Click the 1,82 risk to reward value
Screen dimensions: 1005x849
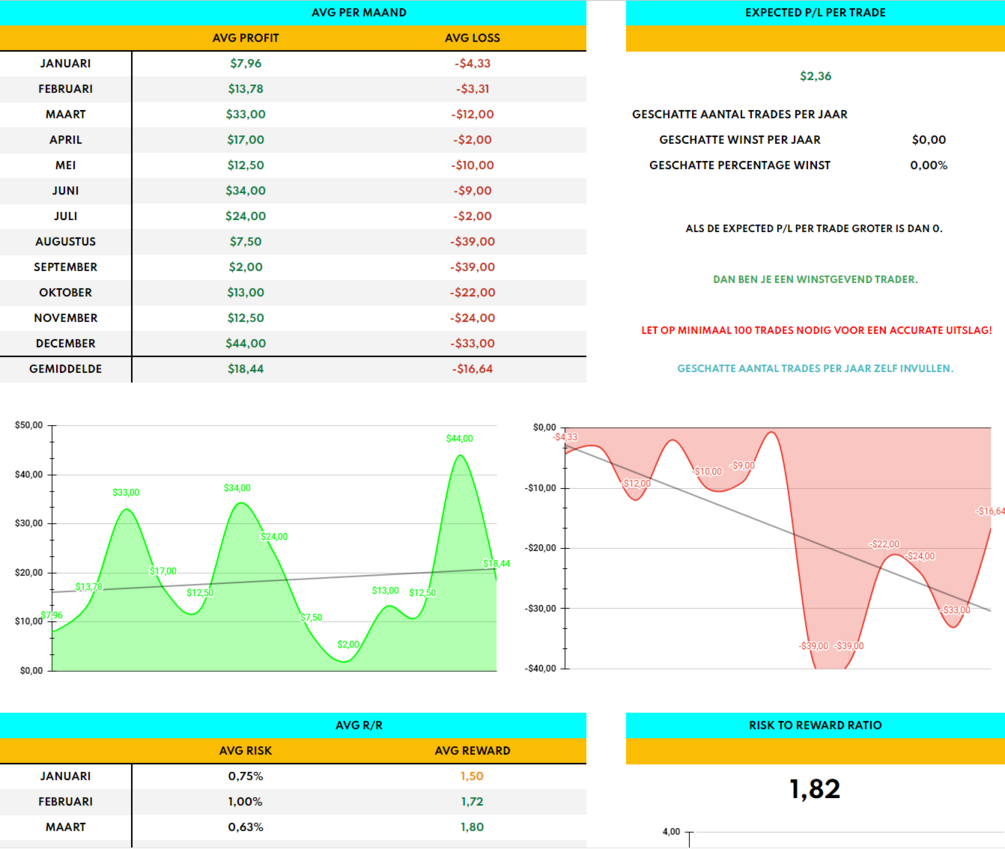(x=815, y=789)
